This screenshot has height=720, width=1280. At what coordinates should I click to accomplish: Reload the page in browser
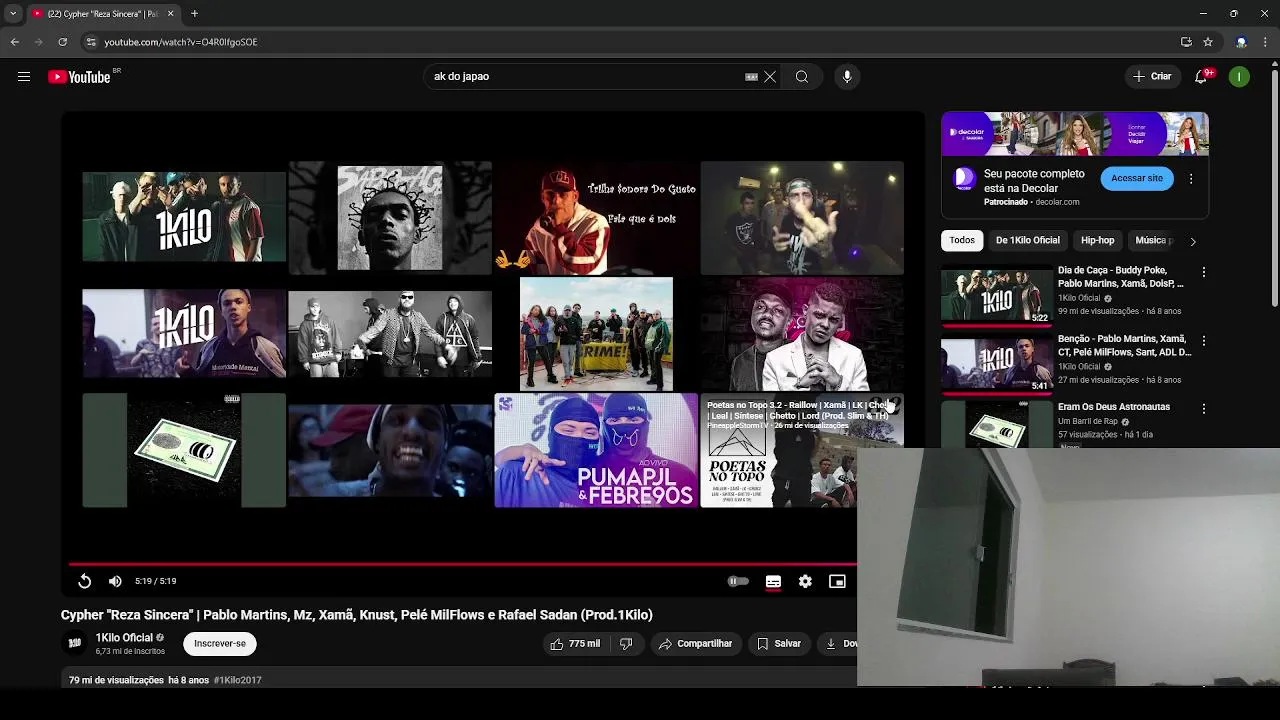pyautogui.click(x=62, y=42)
